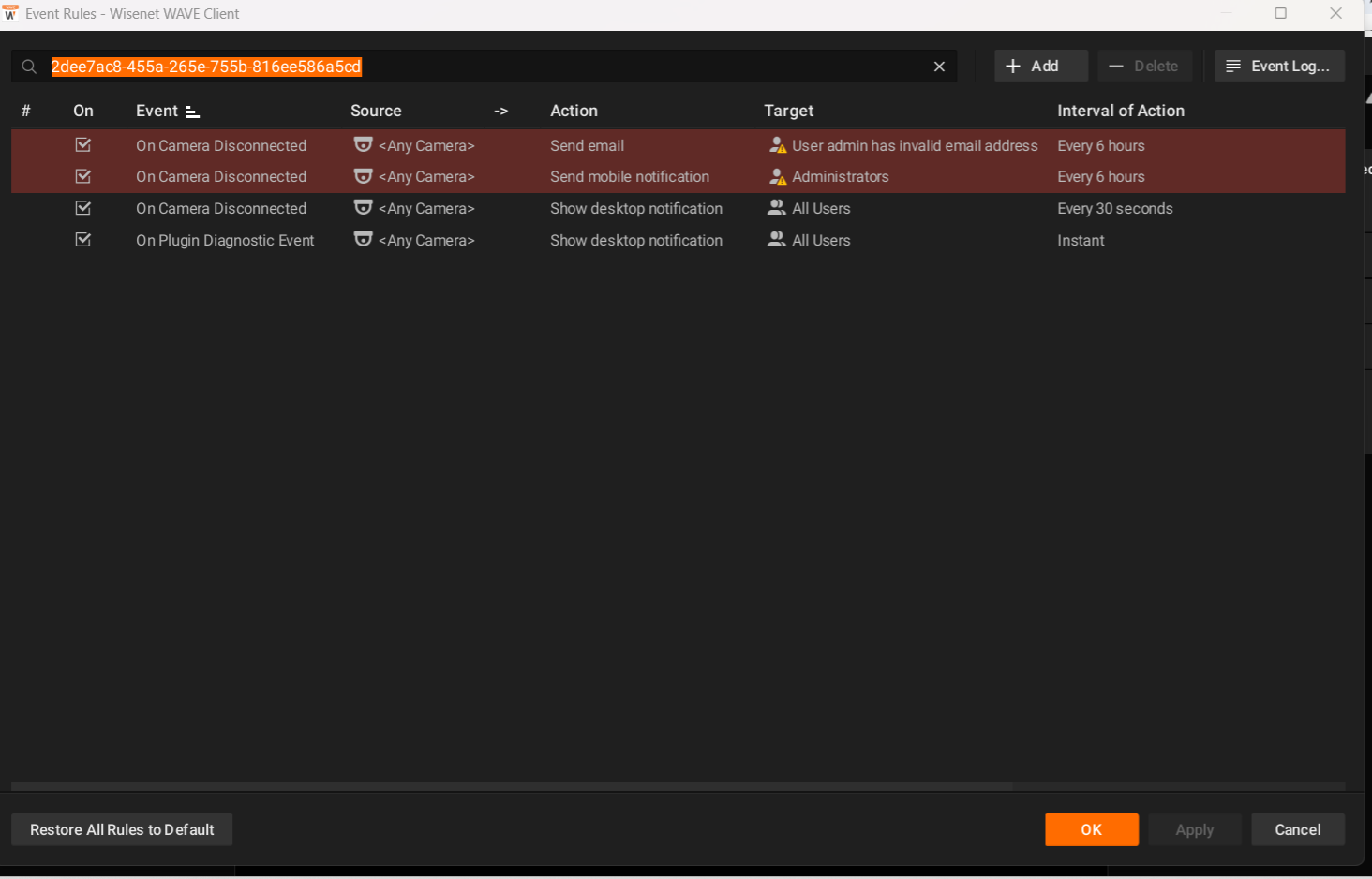Viewport: 1372px width, 879px height.
Task: Sort by the Interval of Action column header
Action: click(1121, 111)
